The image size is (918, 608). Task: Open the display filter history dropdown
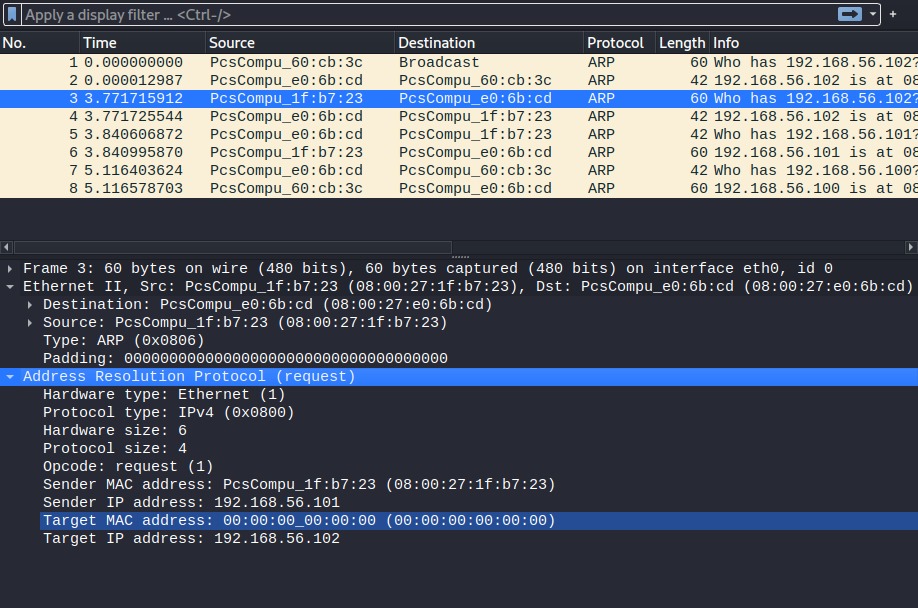tap(872, 14)
